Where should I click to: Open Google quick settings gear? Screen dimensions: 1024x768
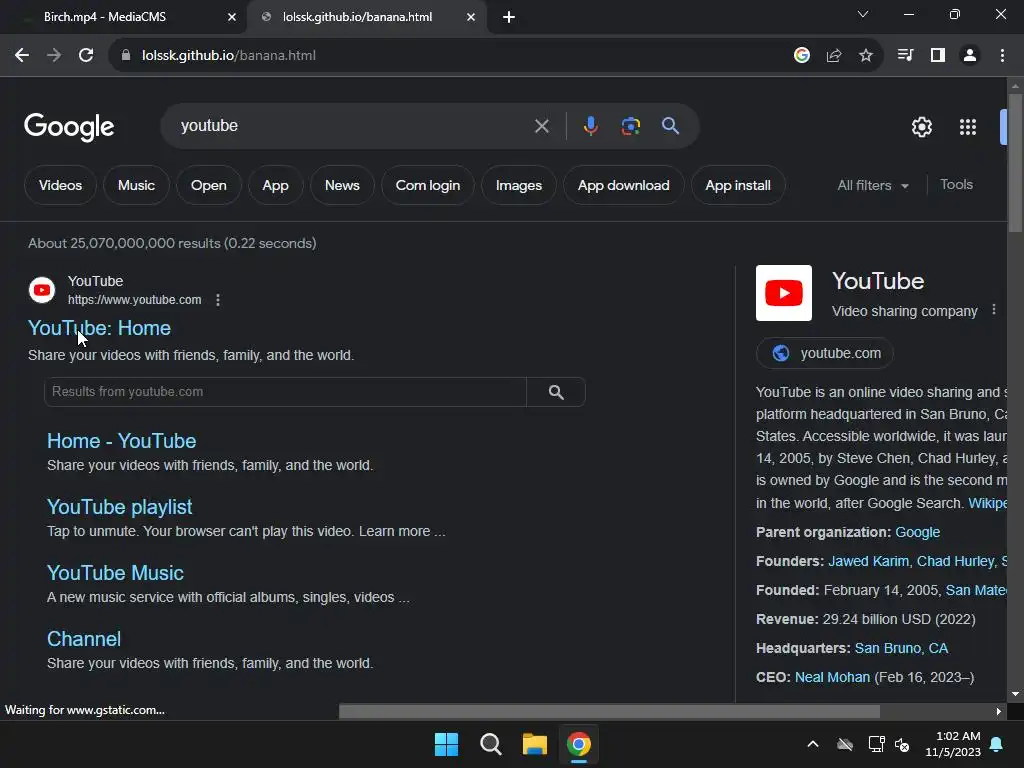tap(921, 127)
